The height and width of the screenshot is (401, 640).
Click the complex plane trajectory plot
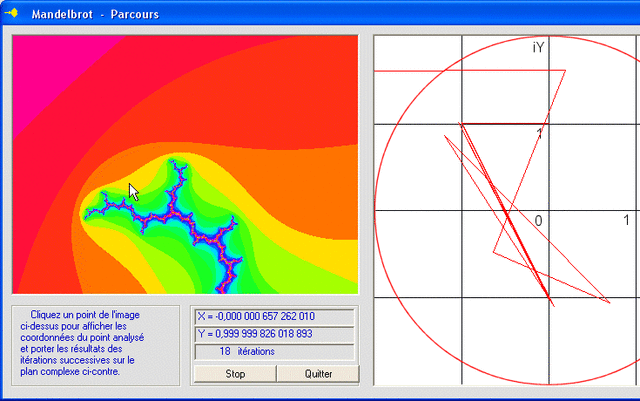tap(507, 210)
